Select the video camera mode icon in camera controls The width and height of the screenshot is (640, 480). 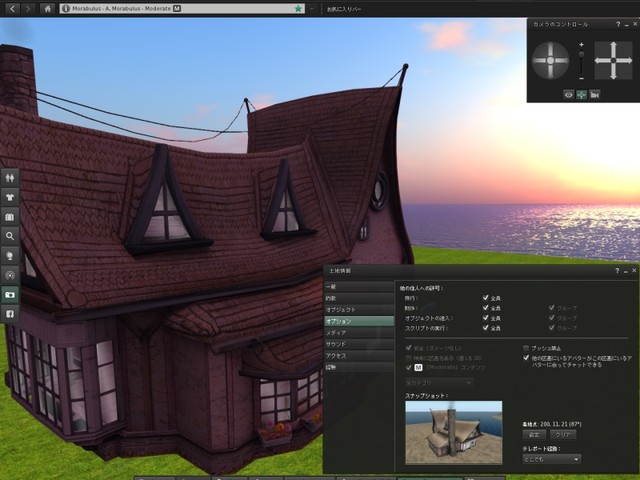(x=595, y=95)
